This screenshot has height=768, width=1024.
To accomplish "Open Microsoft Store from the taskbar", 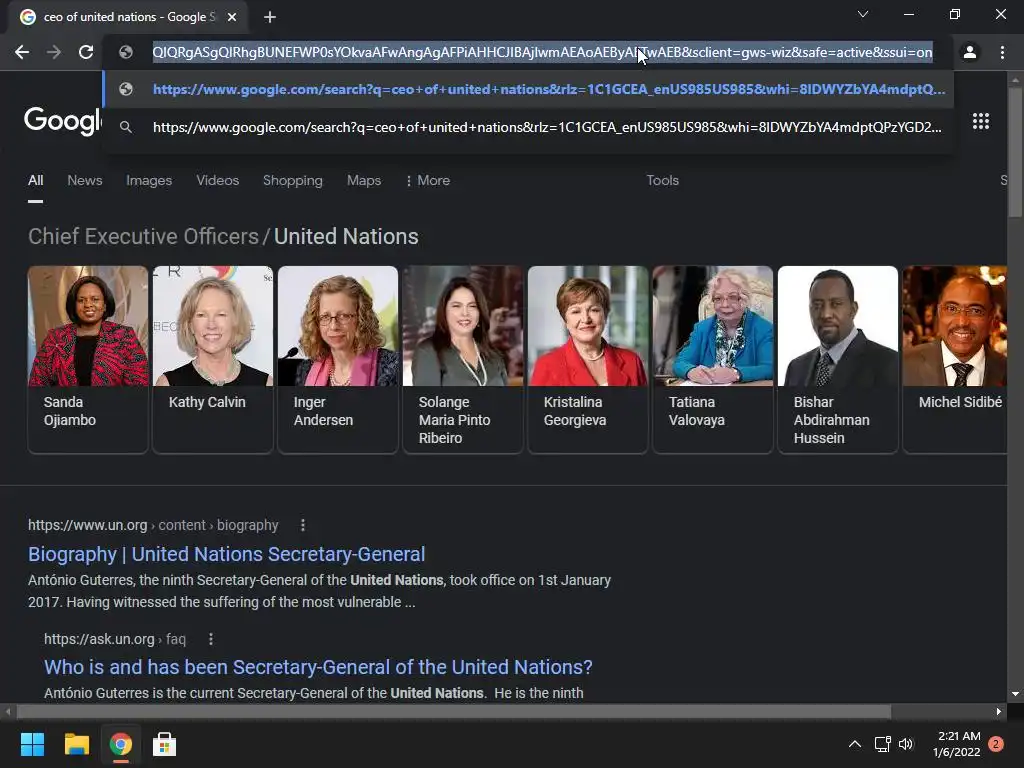I will pyautogui.click(x=165, y=744).
